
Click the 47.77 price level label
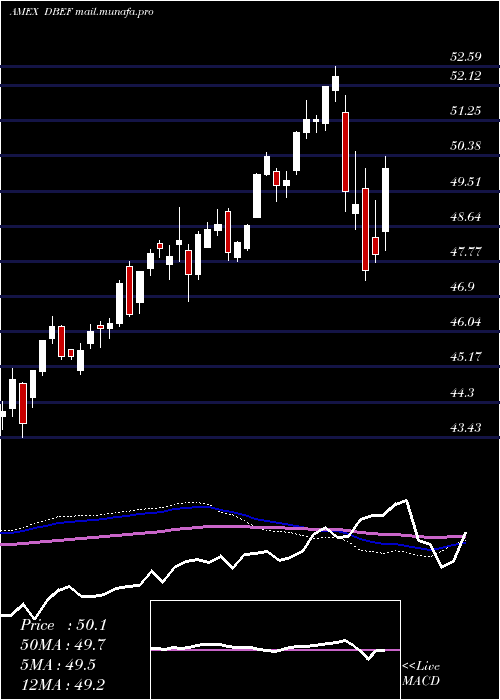point(466,252)
